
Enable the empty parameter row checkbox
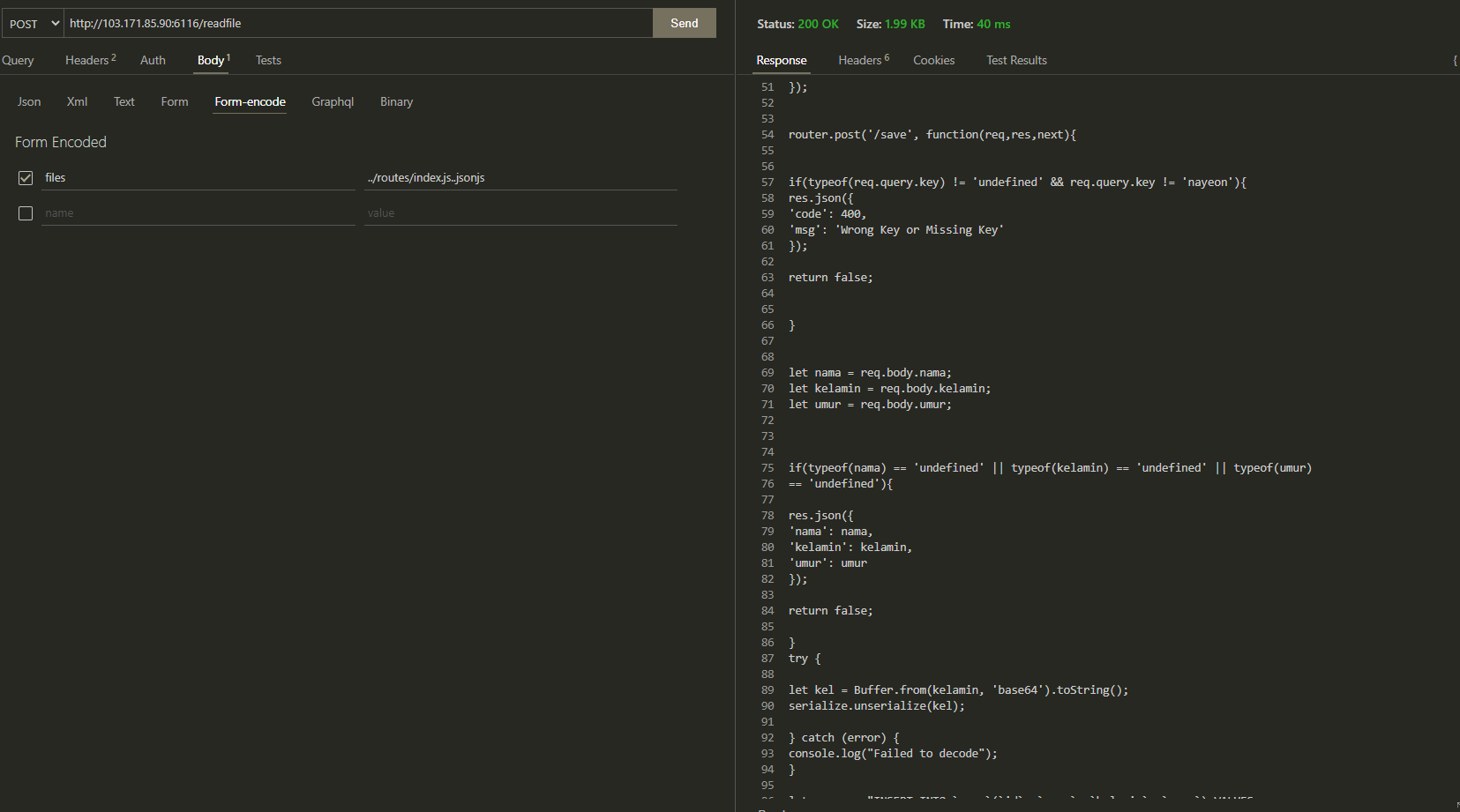[26, 213]
